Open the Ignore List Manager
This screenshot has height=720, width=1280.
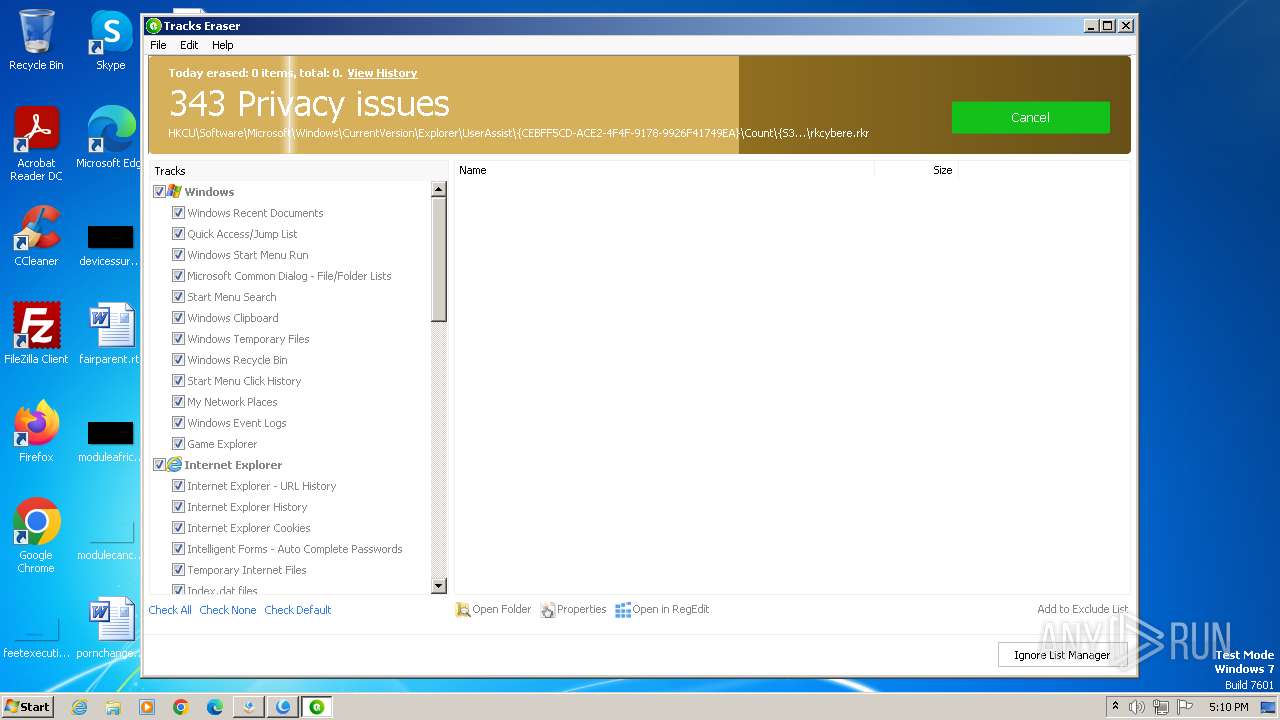1062,655
